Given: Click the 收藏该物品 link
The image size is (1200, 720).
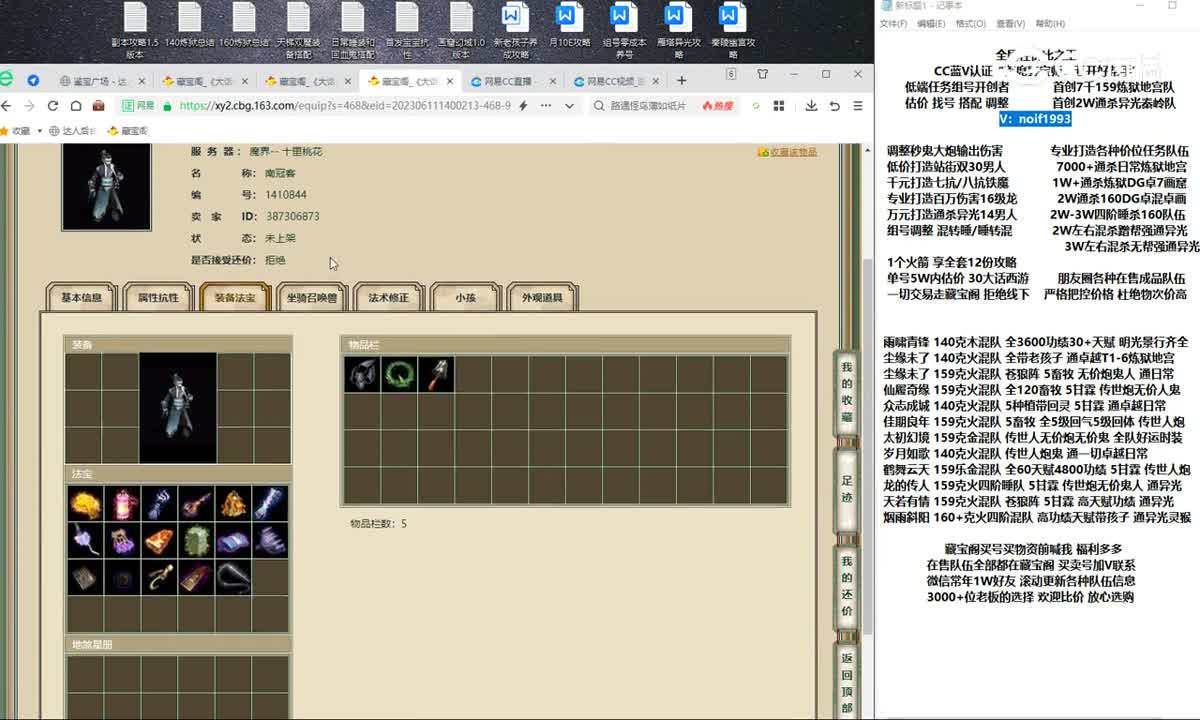Looking at the screenshot, I should tap(788, 152).
